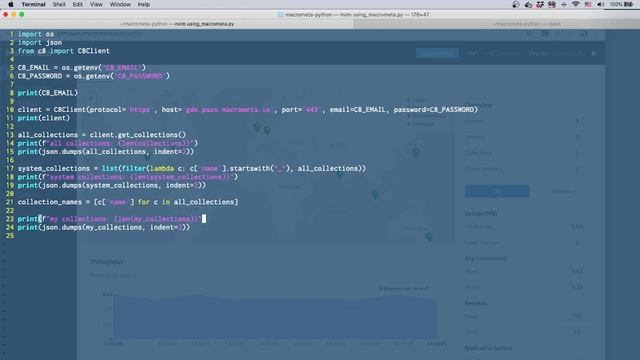Click print(json.dumps(all_collections line

click(106, 151)
